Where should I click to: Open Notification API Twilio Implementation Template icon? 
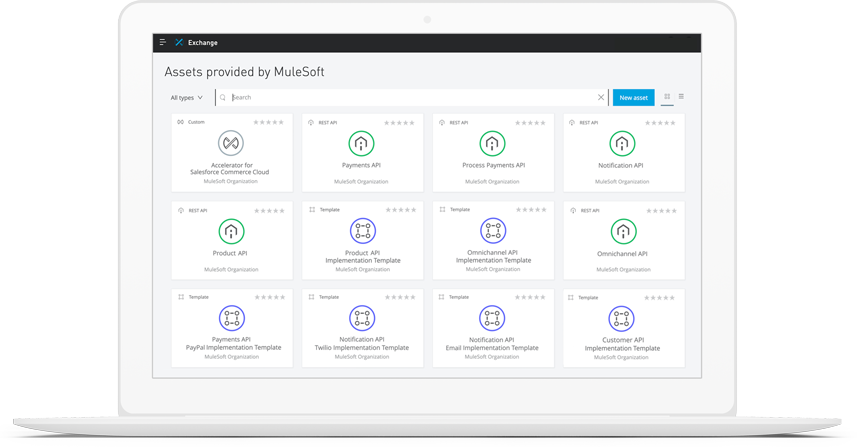pos(362,318)
